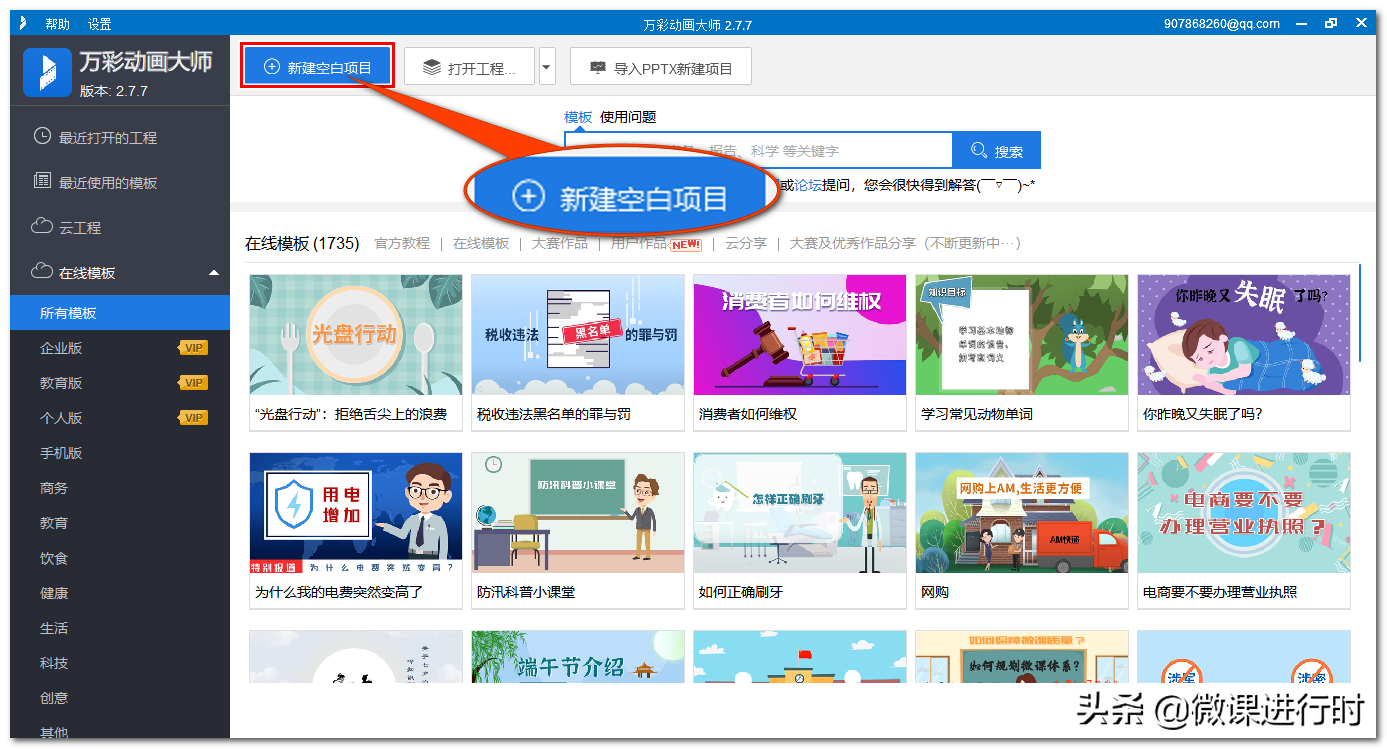Screen dimensions: 1387x749
Task: Focus the template keyword search field
Action: 758,150
